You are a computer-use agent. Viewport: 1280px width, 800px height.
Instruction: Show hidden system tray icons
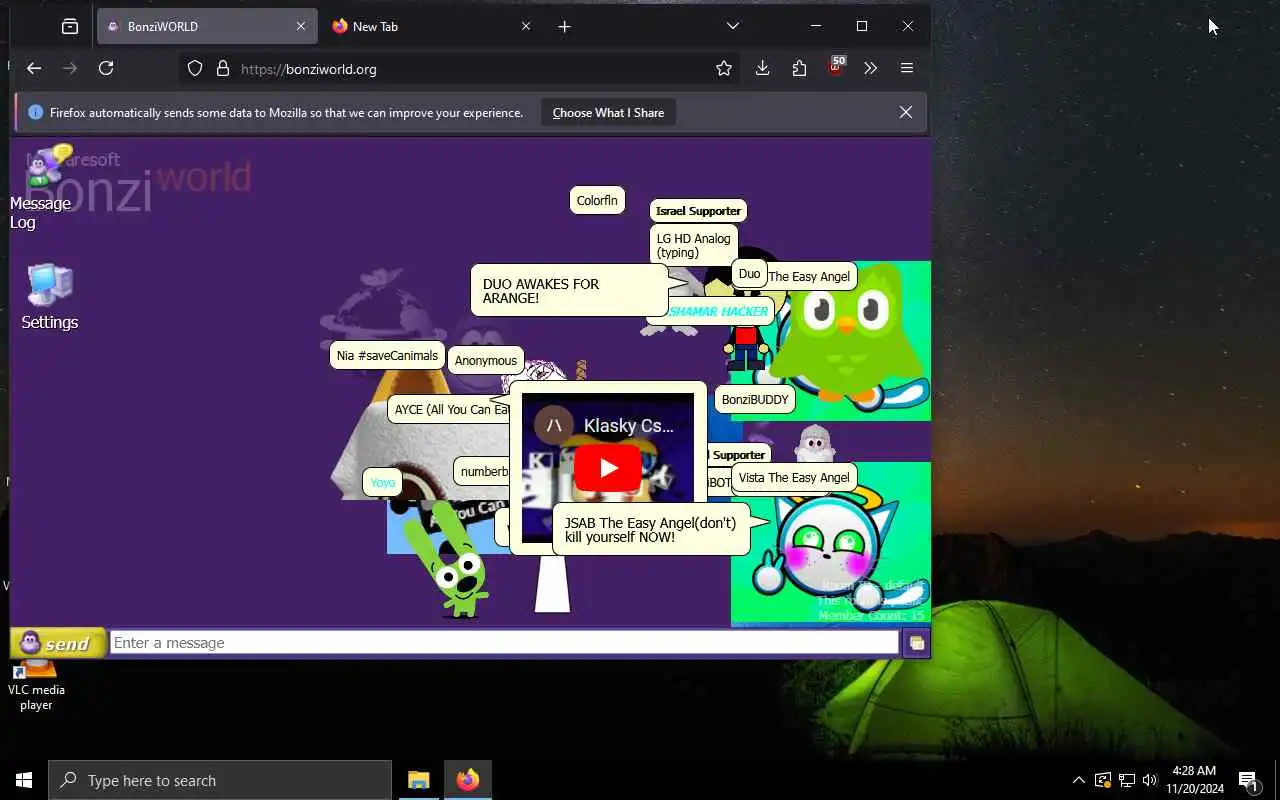coord(1078,780)
